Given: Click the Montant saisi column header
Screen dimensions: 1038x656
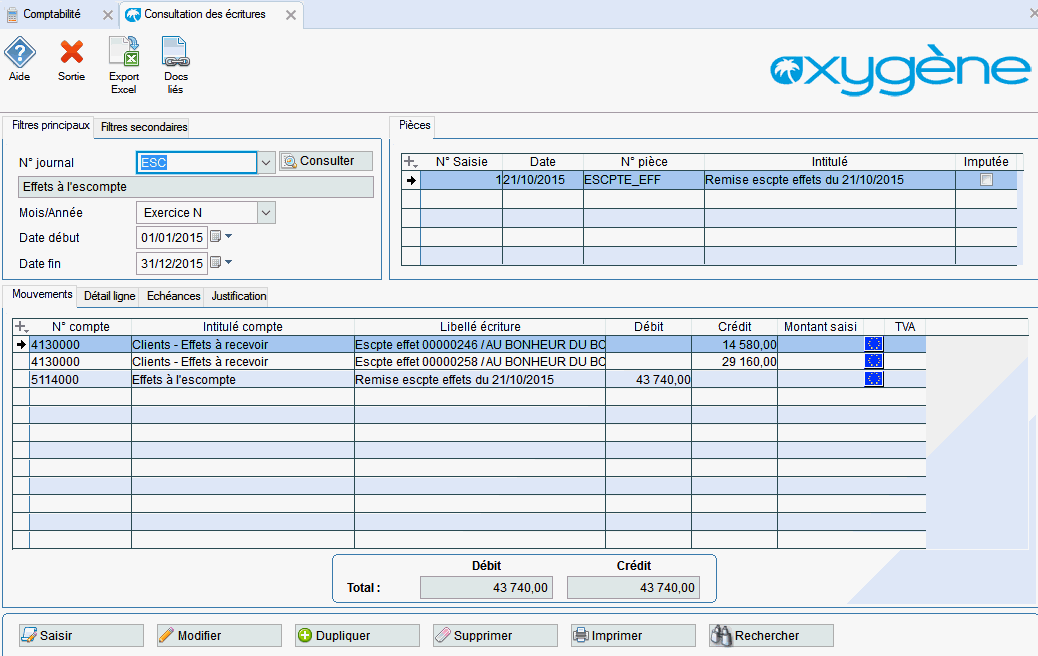Looking at the screenshot, I should tap(820, 326).
